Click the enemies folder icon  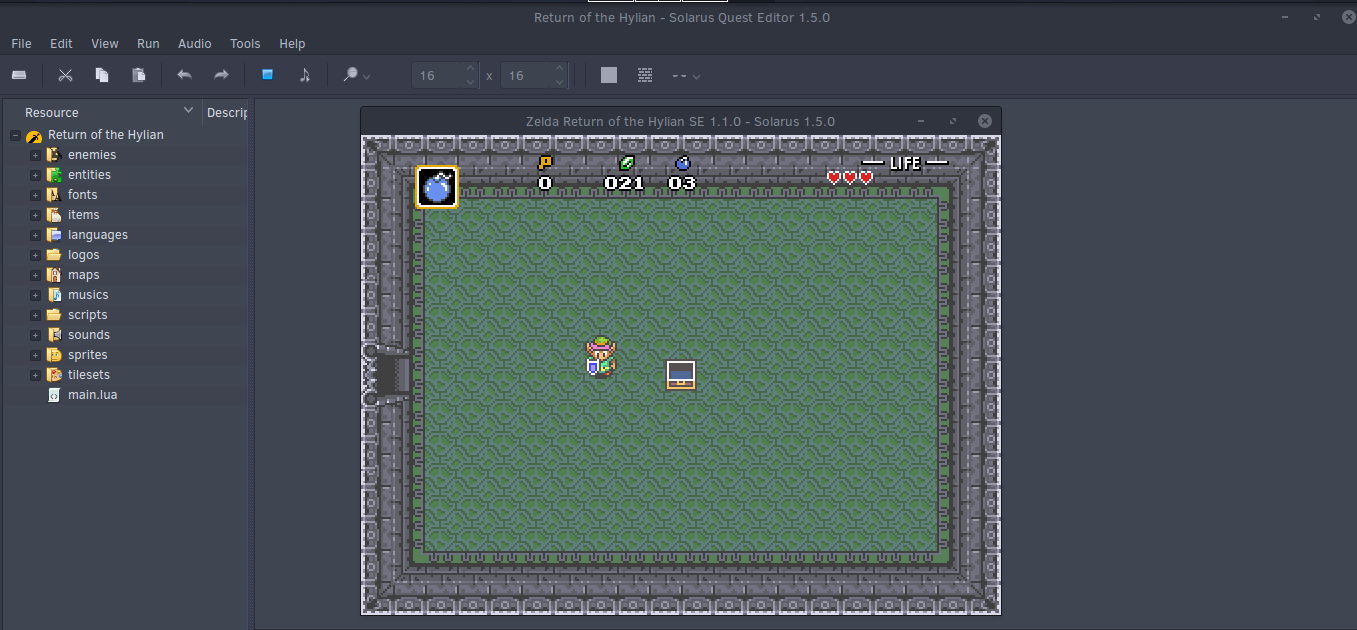54,155
